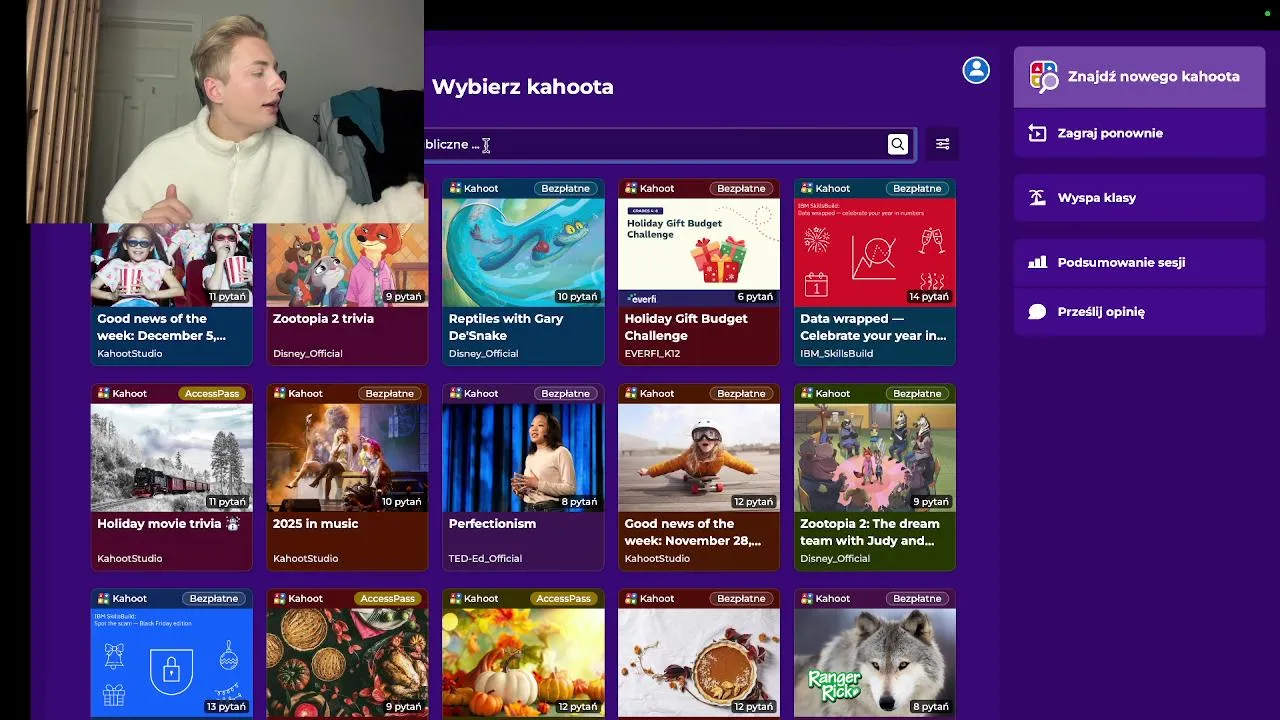Click the Prześlij opinię speech bubble icon
1280x720 pixels.
point(1037,311)
